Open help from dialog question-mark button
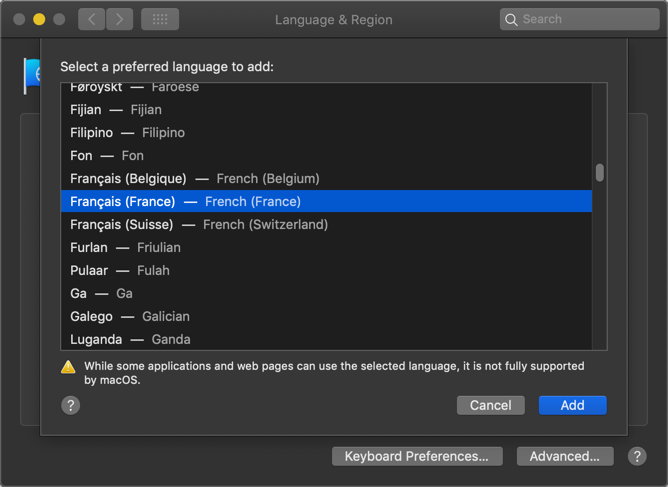 tap(70, 405)
